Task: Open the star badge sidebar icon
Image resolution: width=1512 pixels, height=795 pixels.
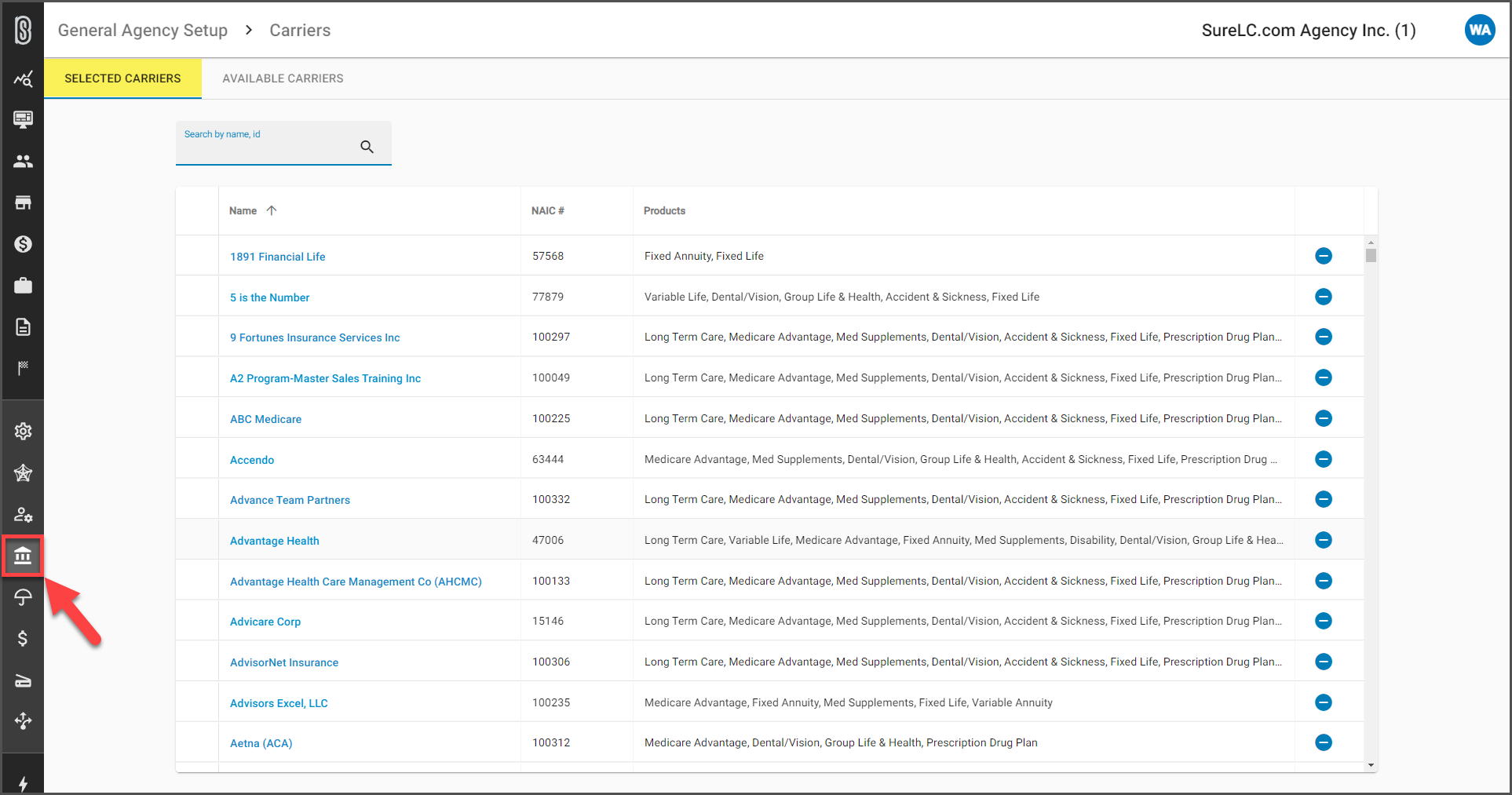Action: coord(24,472)
